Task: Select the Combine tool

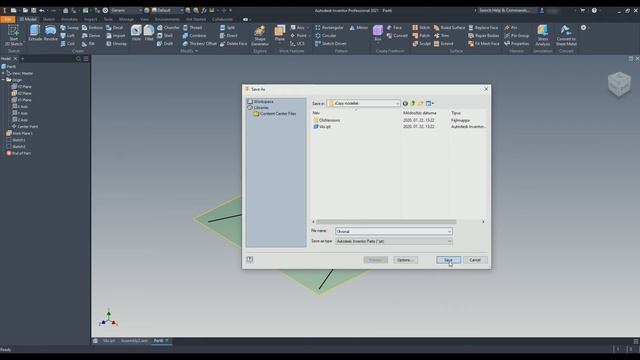Action: tap(194, 36)
